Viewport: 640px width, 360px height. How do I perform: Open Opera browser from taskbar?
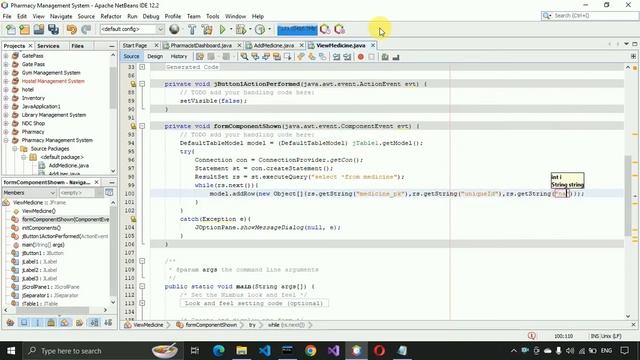[x=379, y=351]
